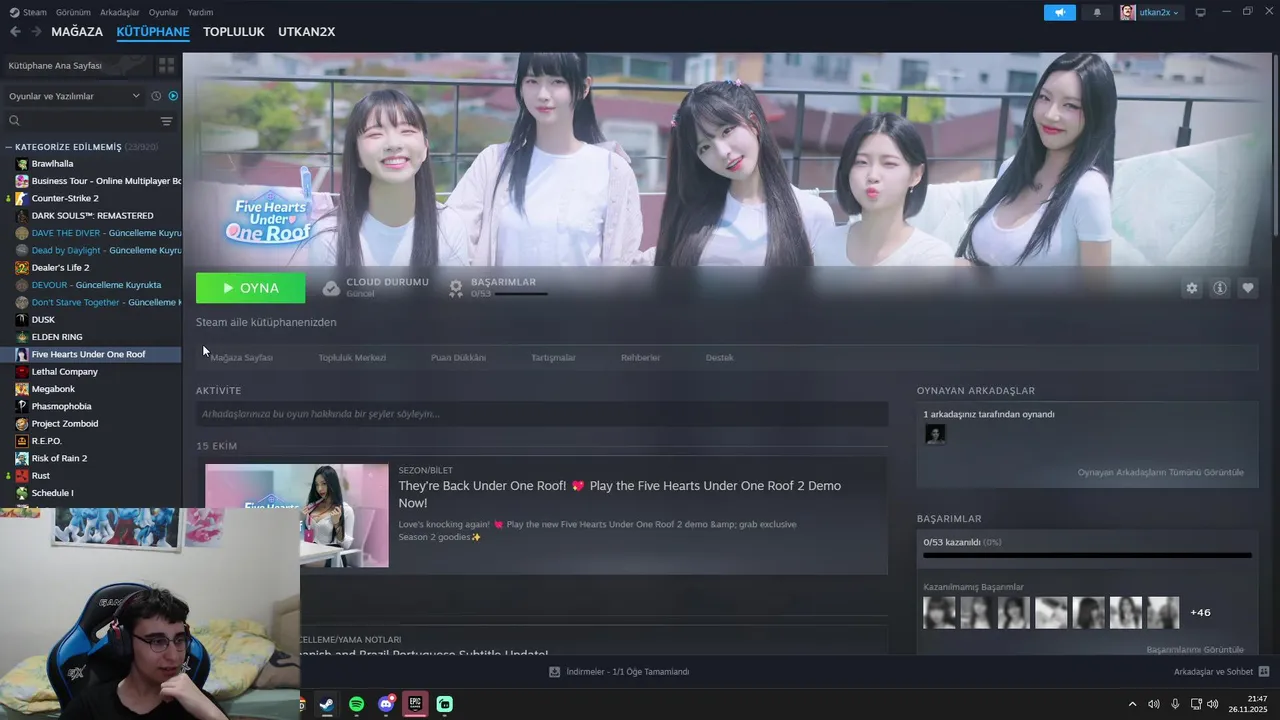The image size is (1280, 720).
Task: Open the KÜTÜPHANE tab
Action: pos(153,32)
